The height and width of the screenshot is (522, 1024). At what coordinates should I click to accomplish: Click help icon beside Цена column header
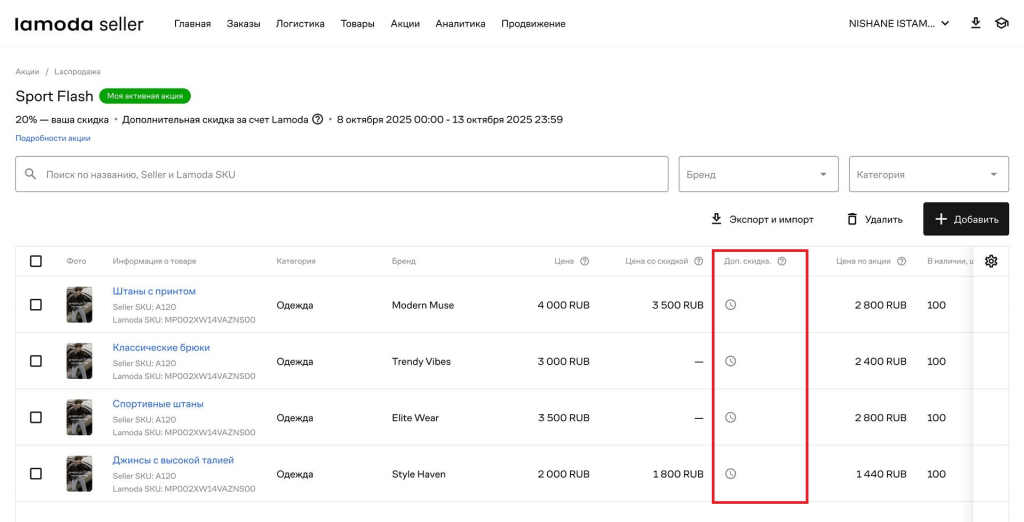tap(584, 262)
